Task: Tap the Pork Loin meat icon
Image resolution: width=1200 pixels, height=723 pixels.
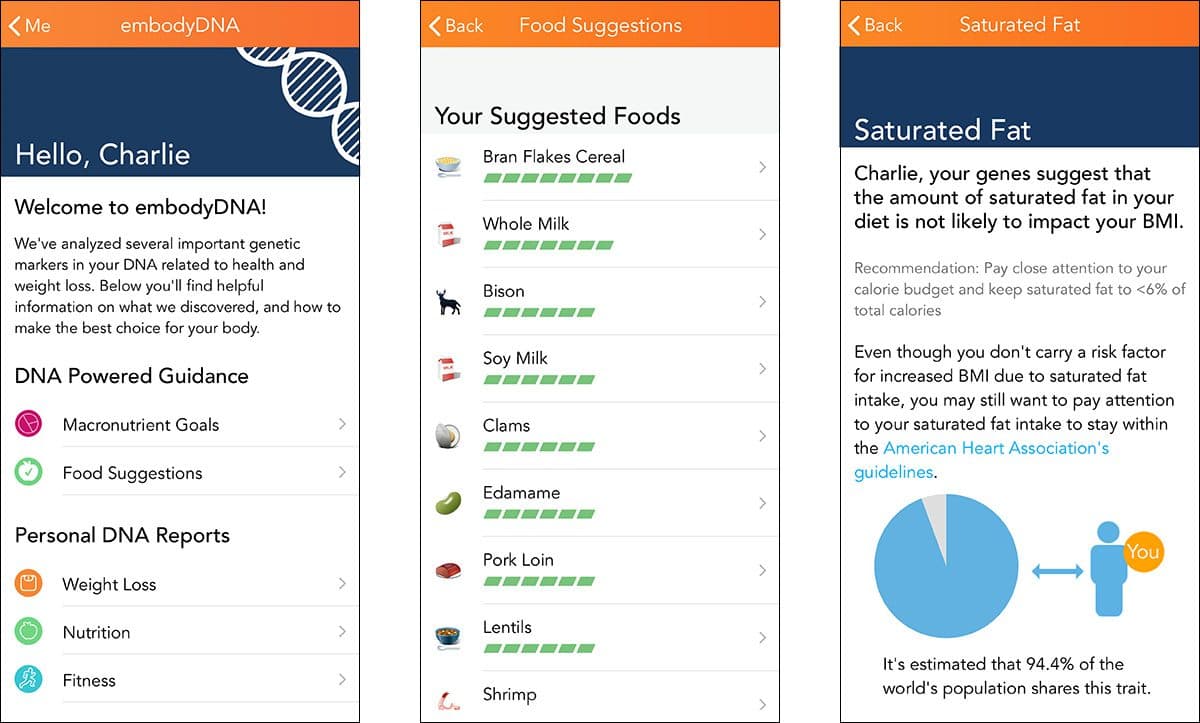Action: pos(448,571)
